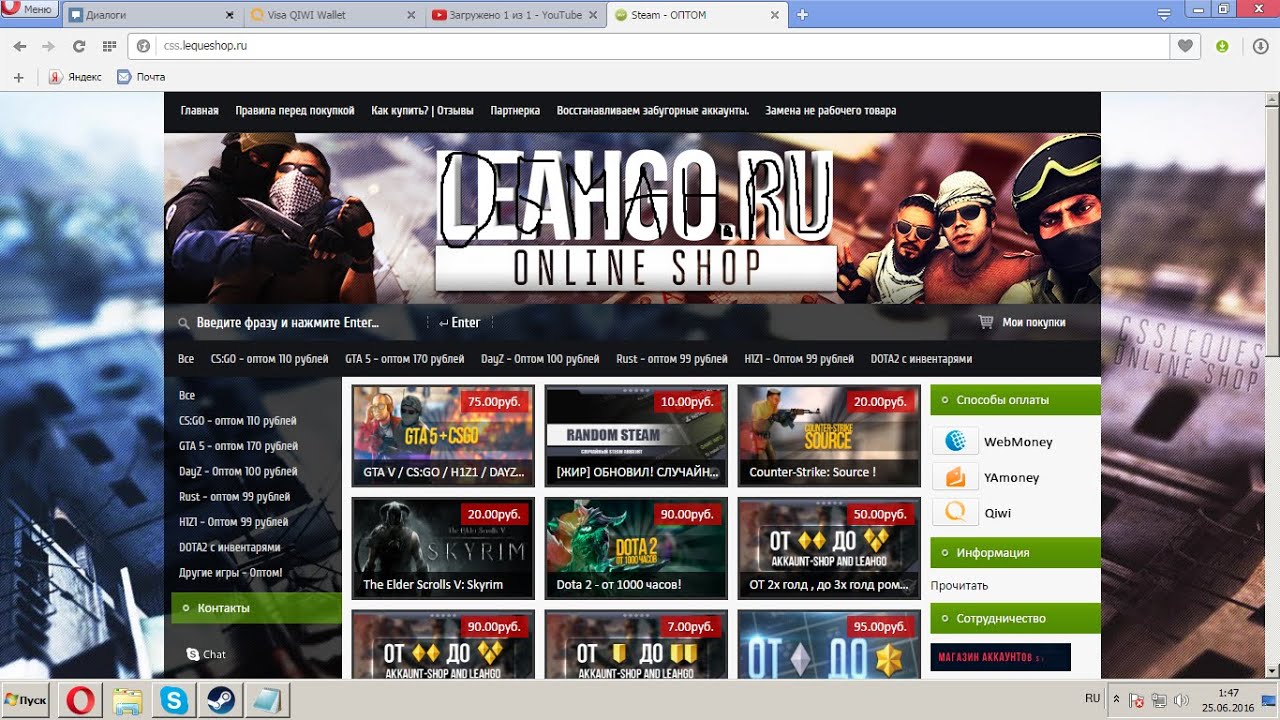
Task: Go back to previous page
Action: (20, 46)
